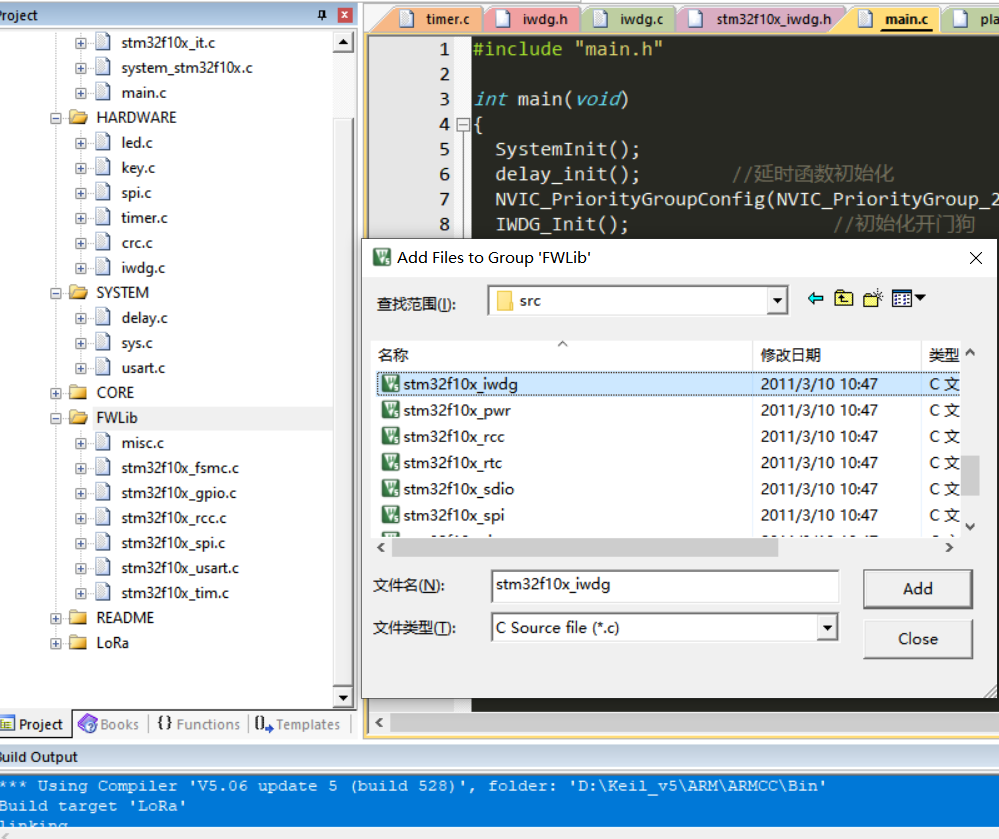Click the stm32f10x_sdio file icon
999x839 pixels.
tap(391, 488)
